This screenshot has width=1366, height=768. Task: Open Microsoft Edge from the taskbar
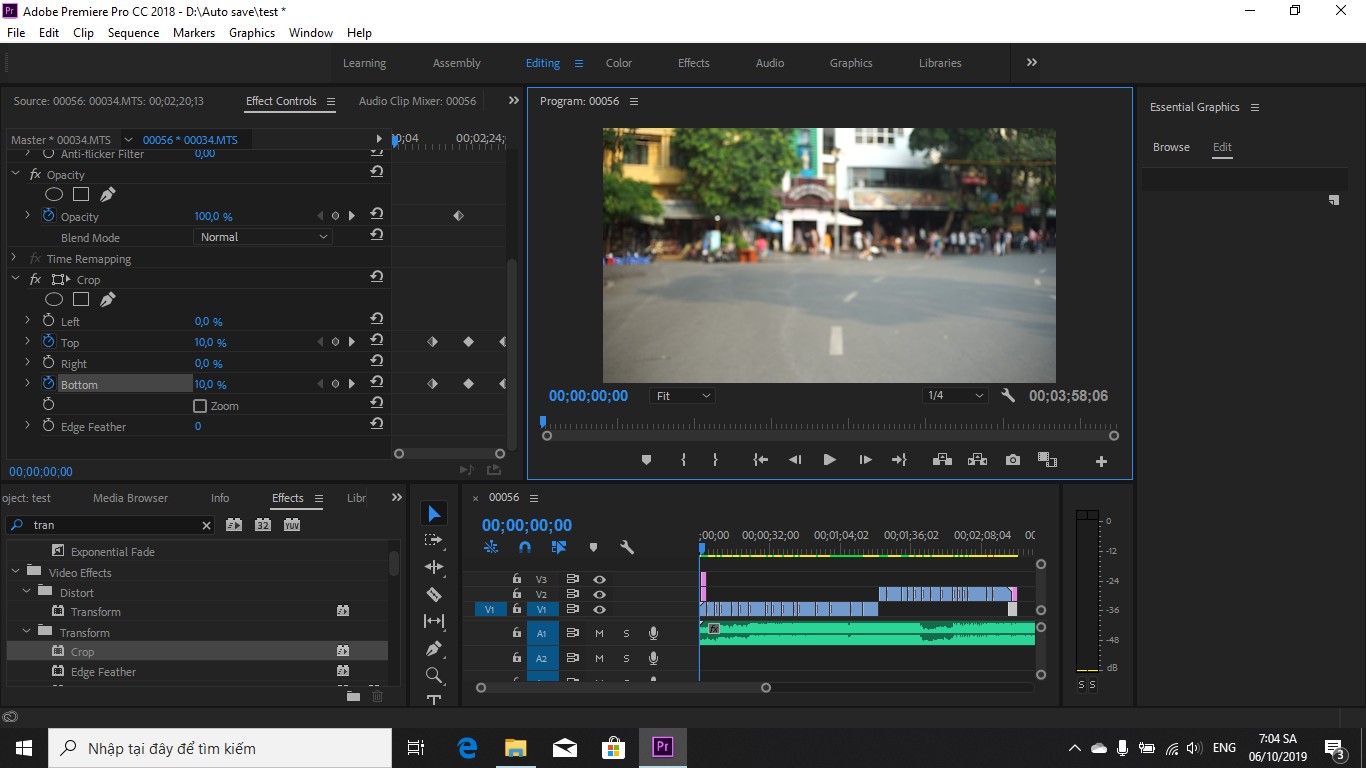(467, 748)
